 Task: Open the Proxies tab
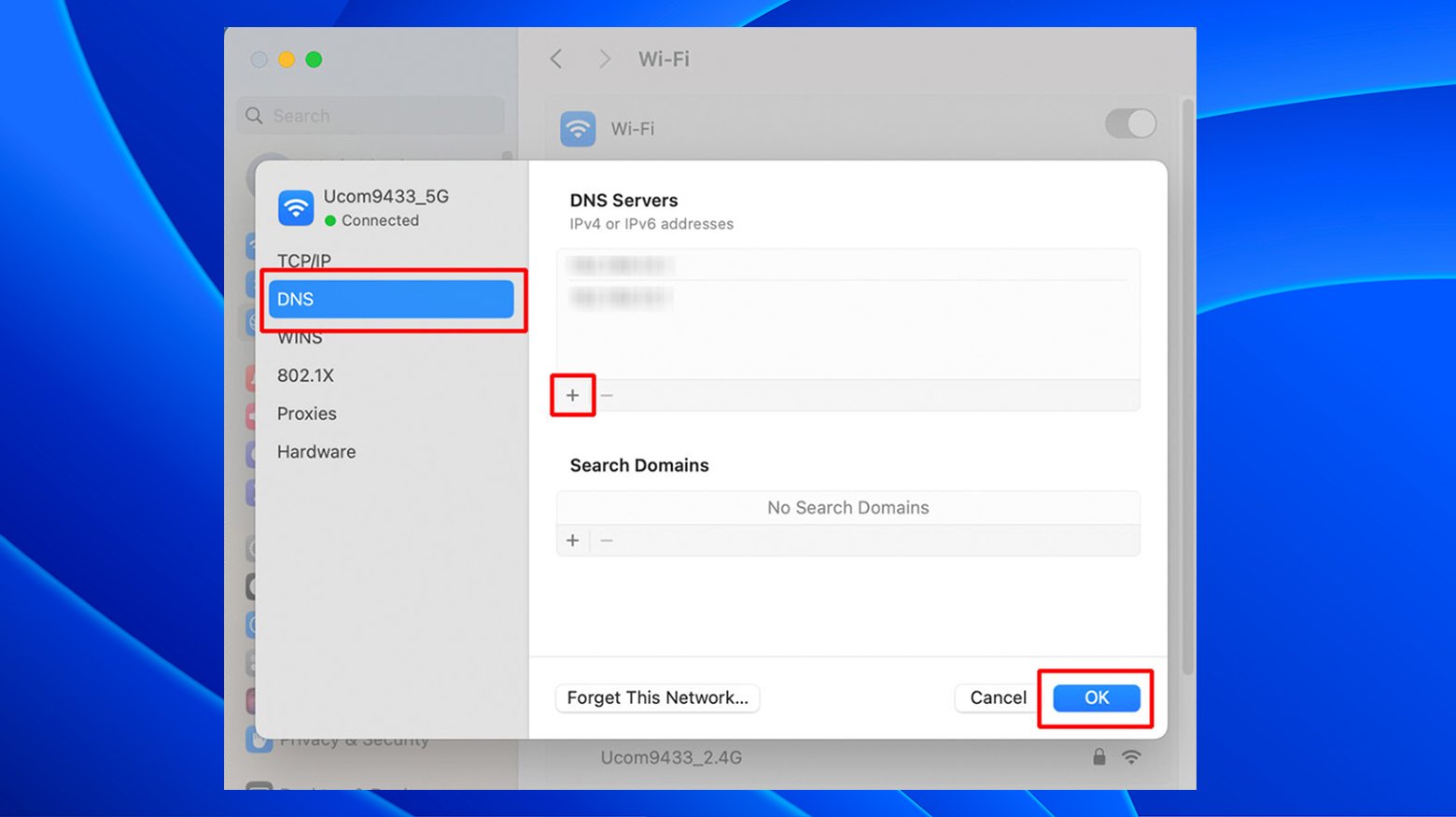pyautogui.click(x=307, y=414)
